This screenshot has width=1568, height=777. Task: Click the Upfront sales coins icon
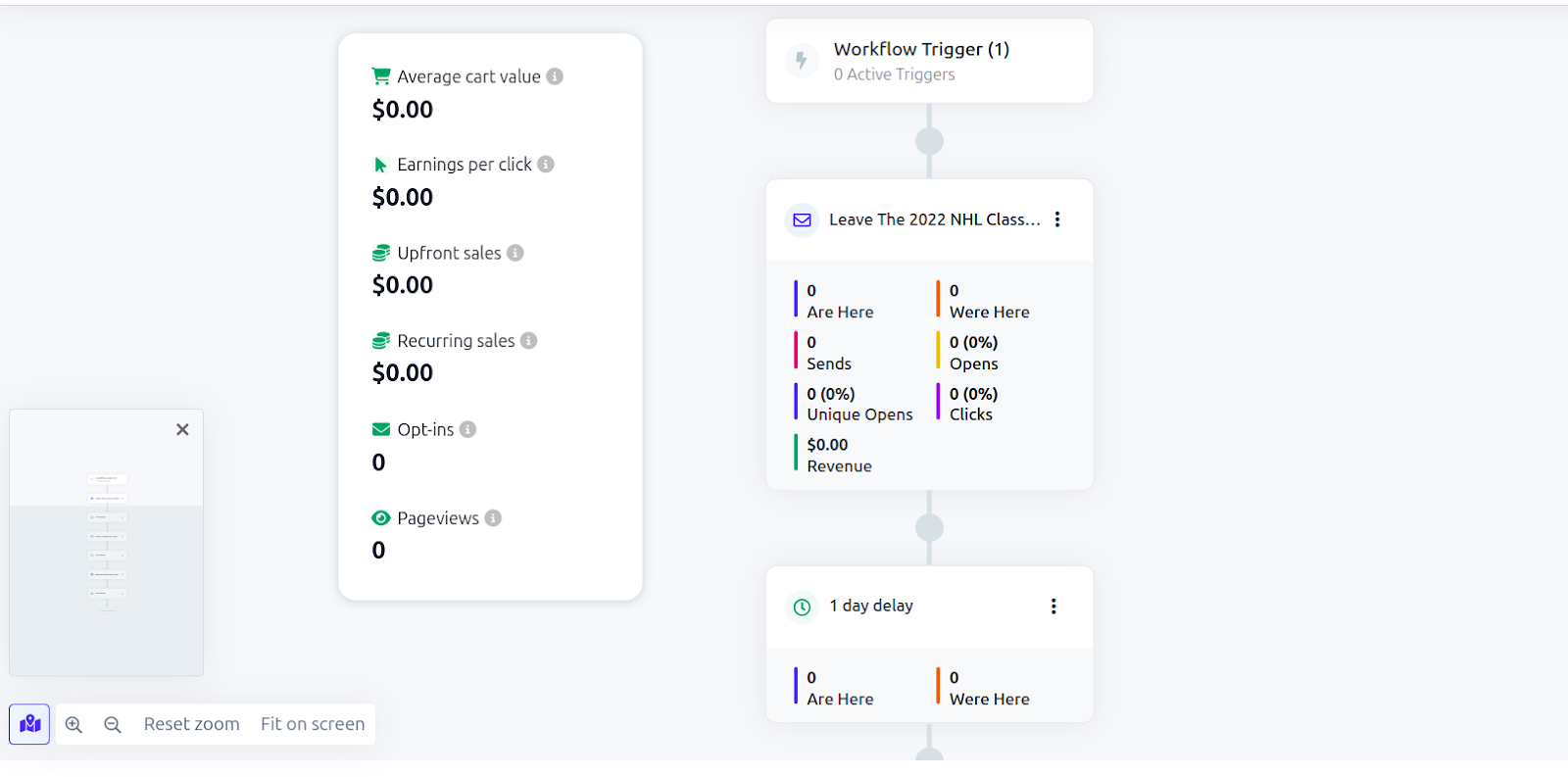pos(381,253)
